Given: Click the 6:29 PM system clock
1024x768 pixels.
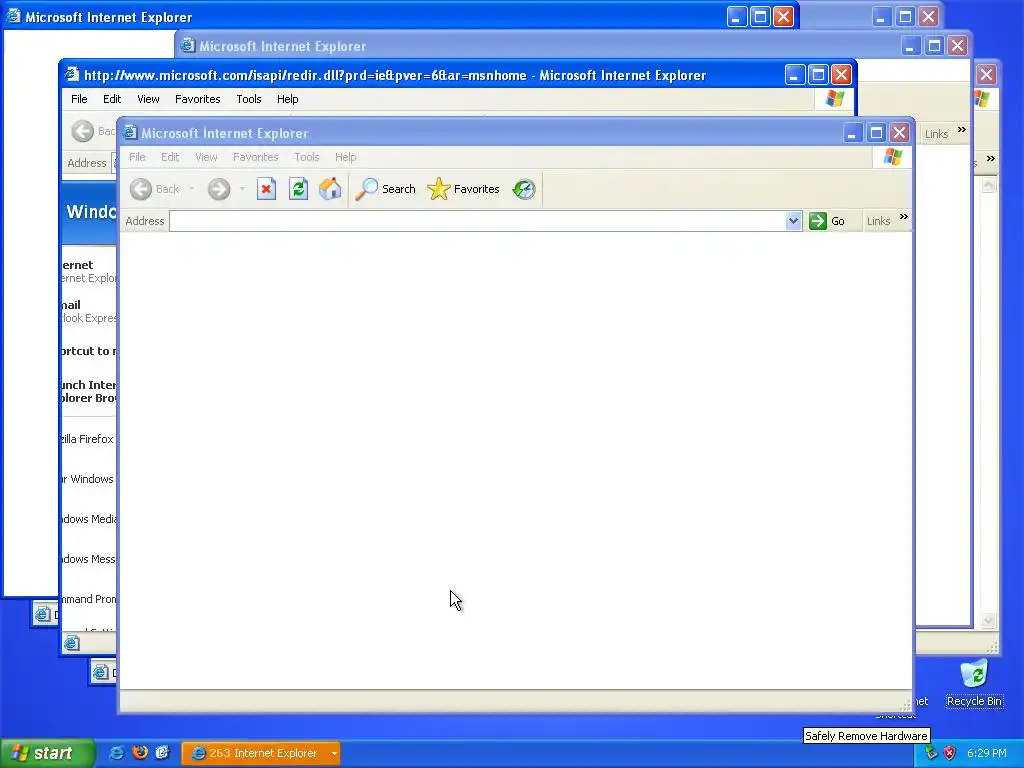Looking at the screenshot, I should pos(987,753).
